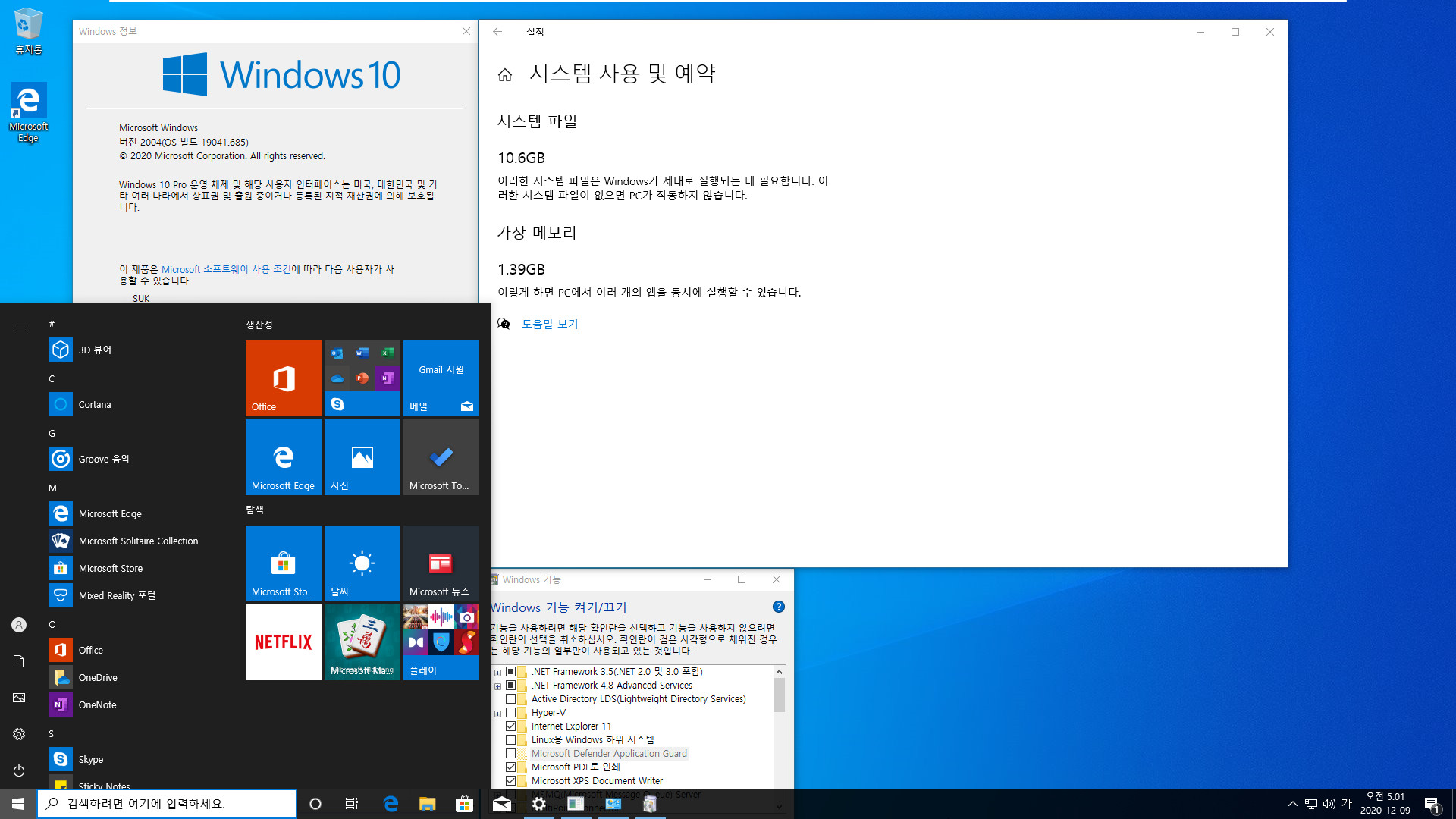
Task: Toggle .NET Framework 4.8 Advanced Services checkbox
Action: 511,686
